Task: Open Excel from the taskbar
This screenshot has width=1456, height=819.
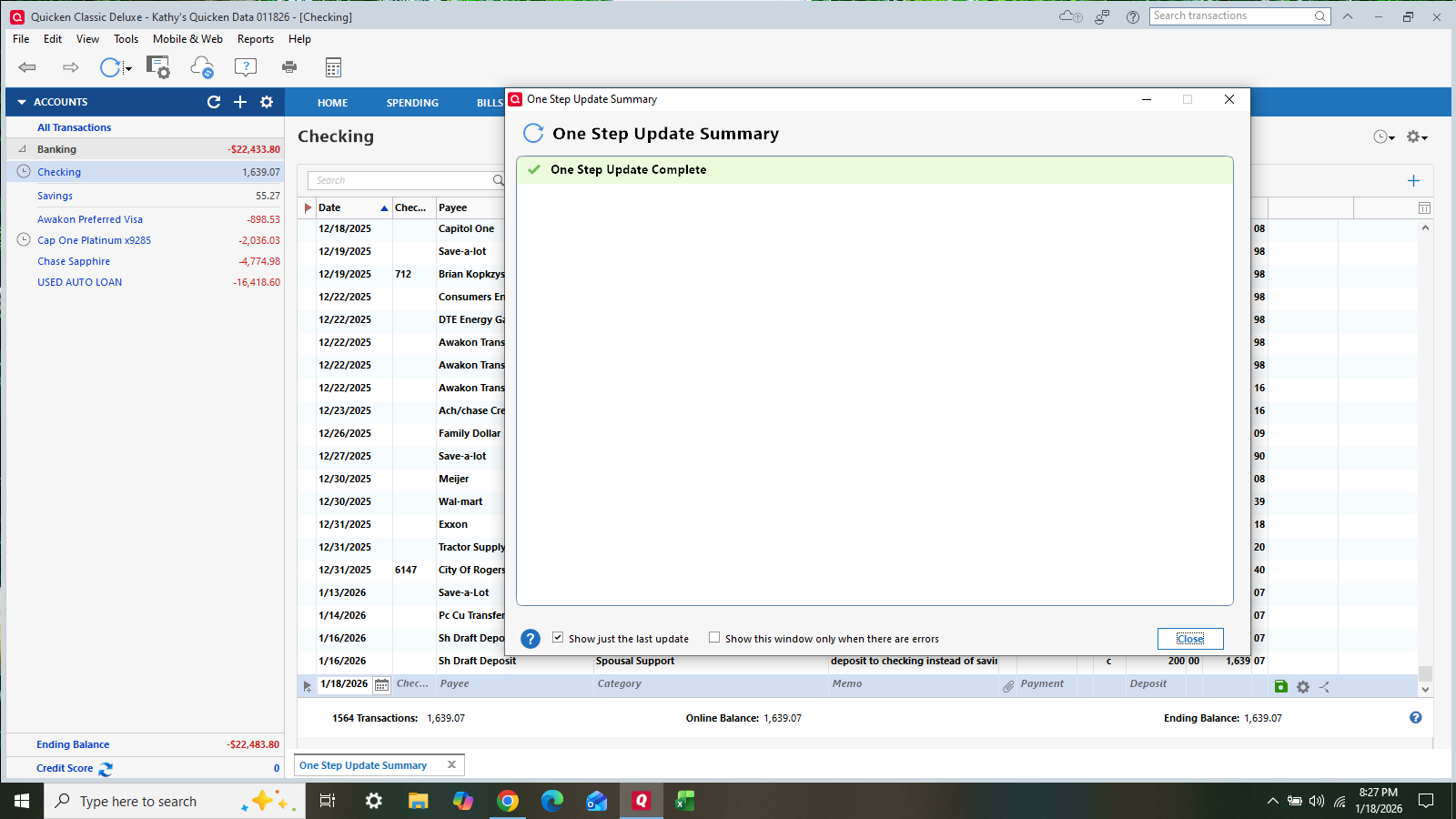Action: pos(685,801)
